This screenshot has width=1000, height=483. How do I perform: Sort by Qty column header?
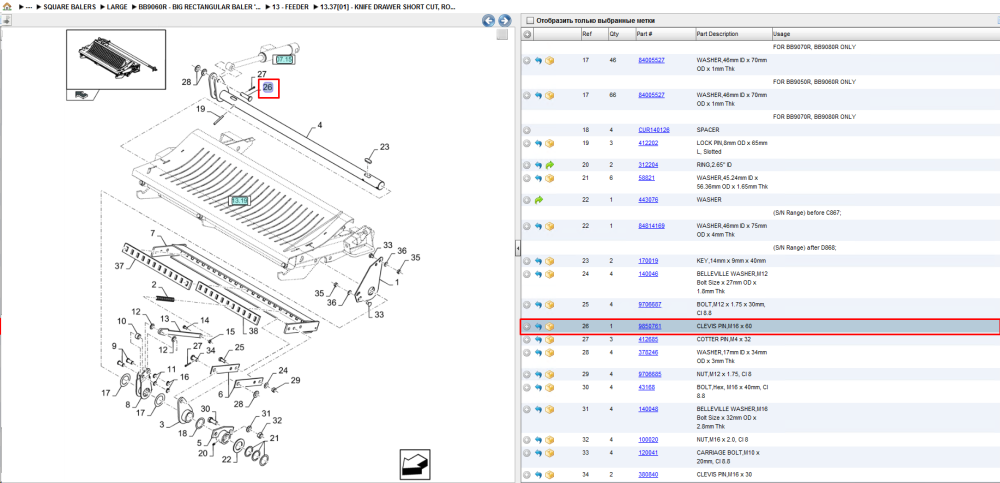coord(621,34)
